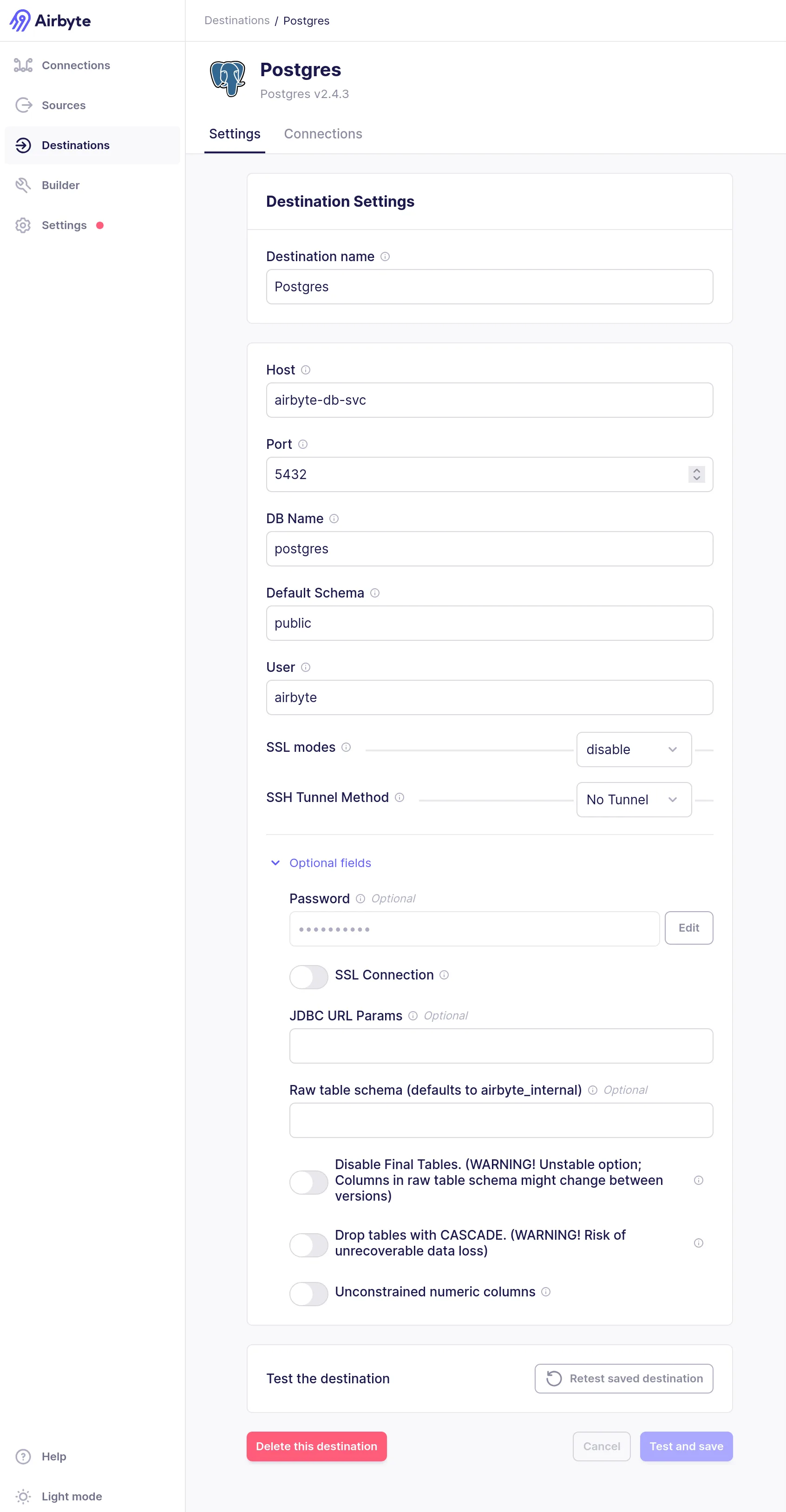Image resolution: width=786 pixels, height=1512 pixels.
Task: Click info icon for Unconstrained numeric columns
Action: point(545,1292)
